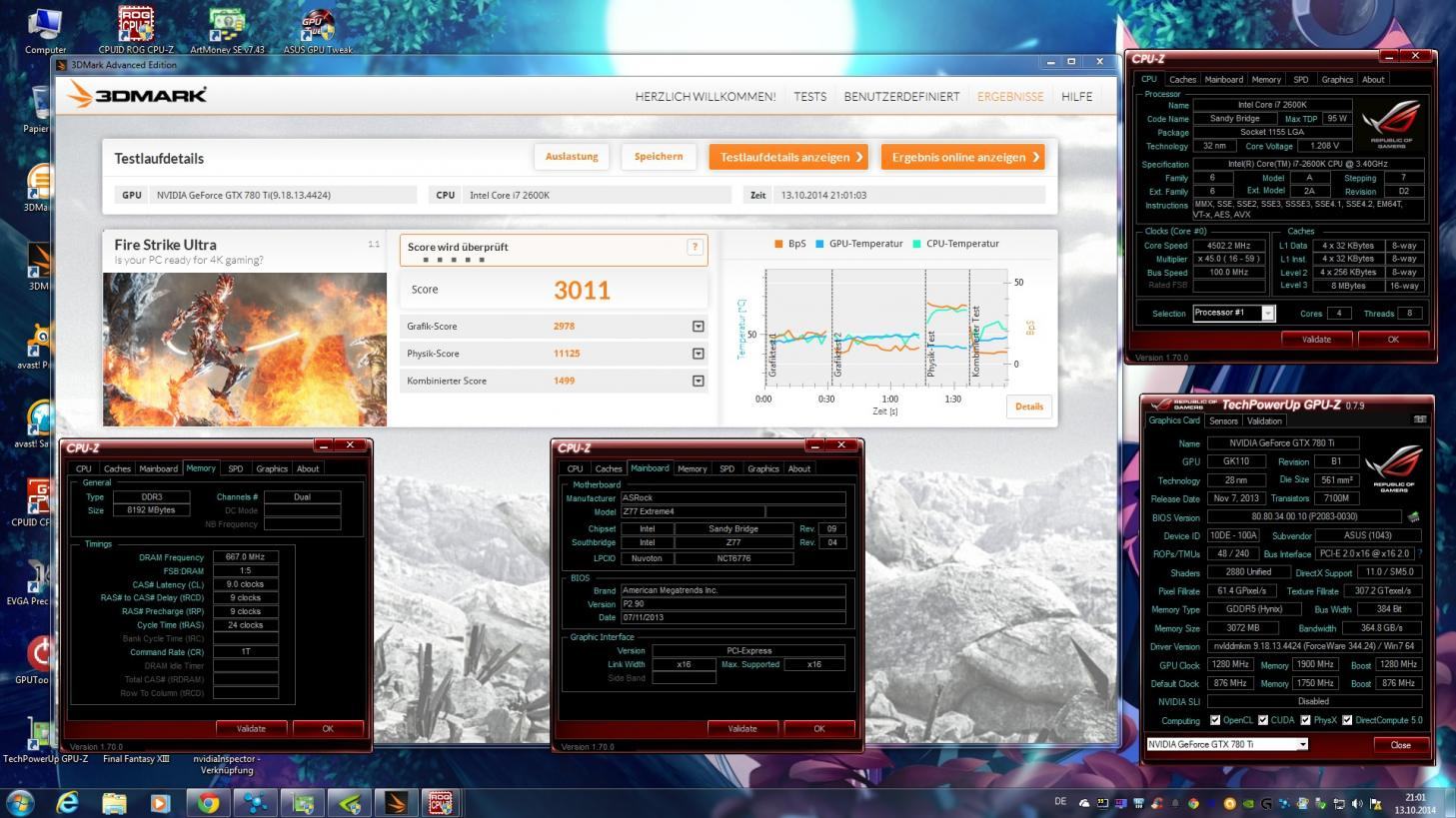Switch to the TESTS tab in 3DMark

click(810, 97)
